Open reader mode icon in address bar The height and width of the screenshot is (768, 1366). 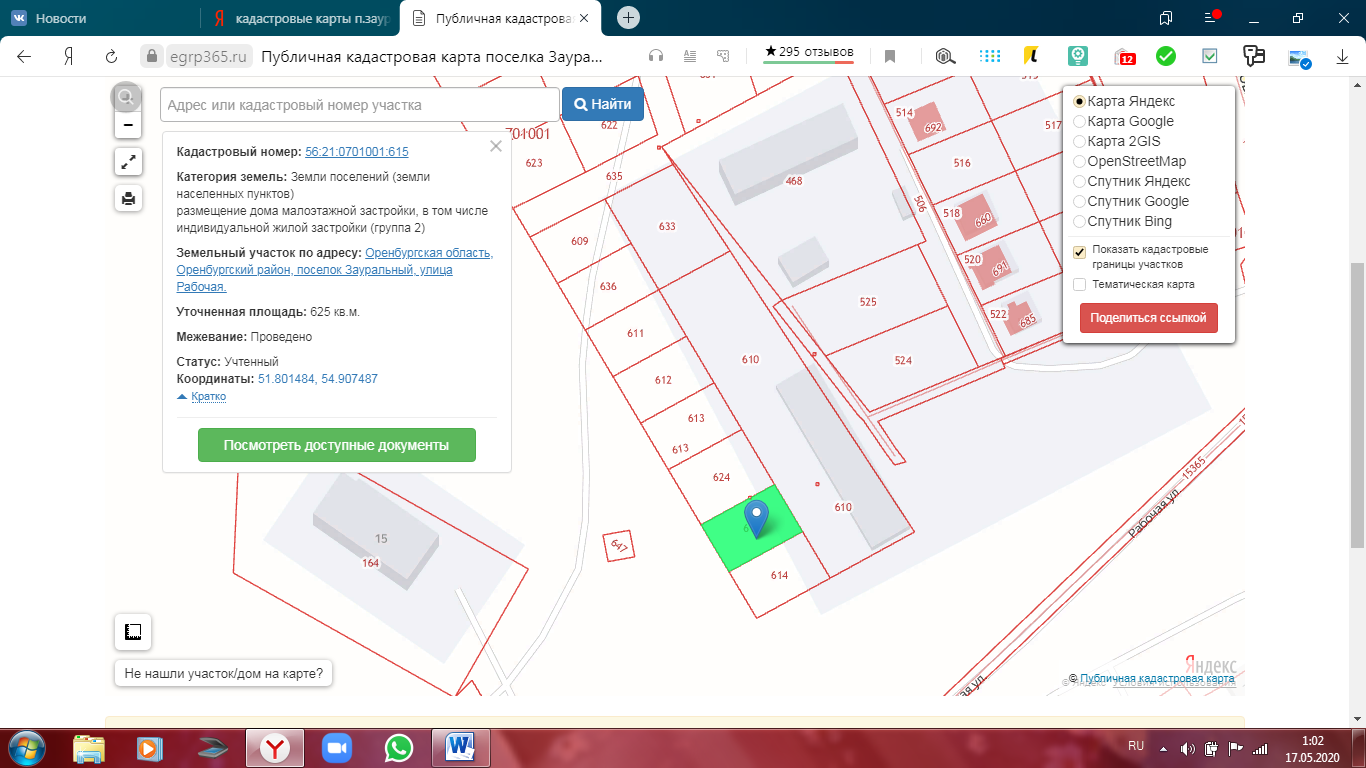[x=689, y=56]
